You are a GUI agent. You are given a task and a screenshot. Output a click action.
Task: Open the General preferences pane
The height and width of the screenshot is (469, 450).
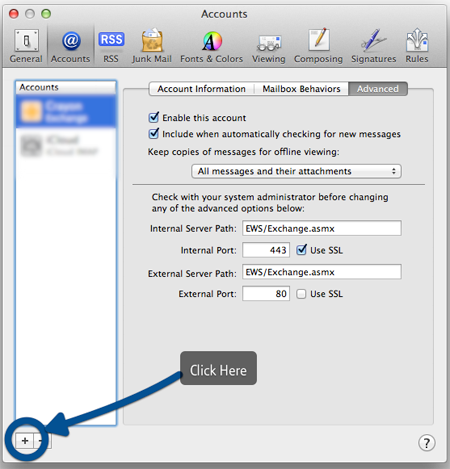26,46
